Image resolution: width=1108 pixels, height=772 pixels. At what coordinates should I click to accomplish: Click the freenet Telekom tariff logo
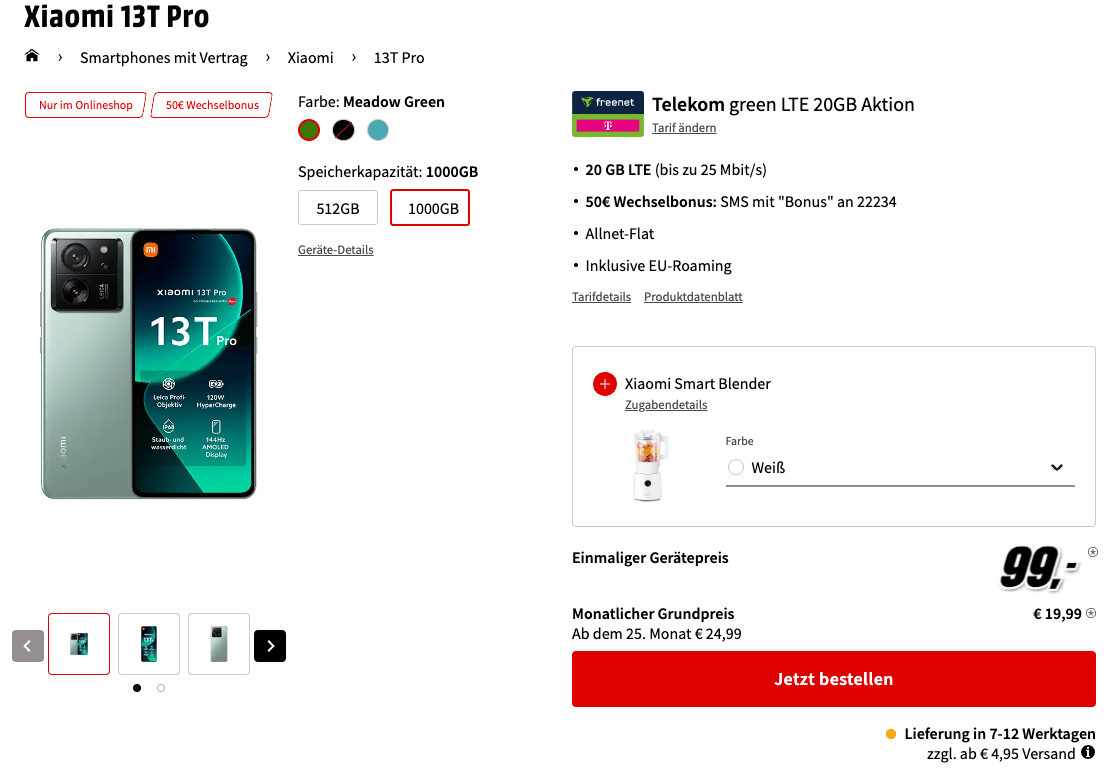608,114
